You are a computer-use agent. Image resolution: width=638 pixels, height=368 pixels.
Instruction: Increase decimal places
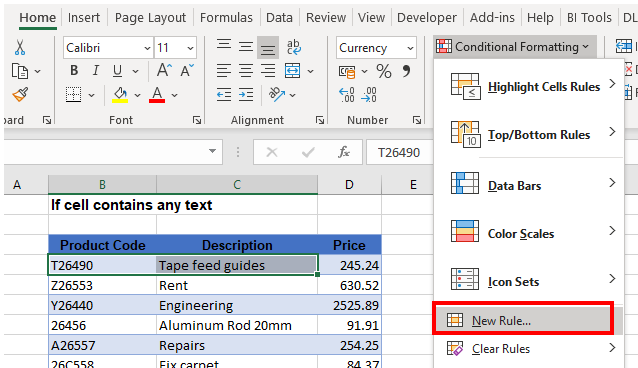point(346,95)
